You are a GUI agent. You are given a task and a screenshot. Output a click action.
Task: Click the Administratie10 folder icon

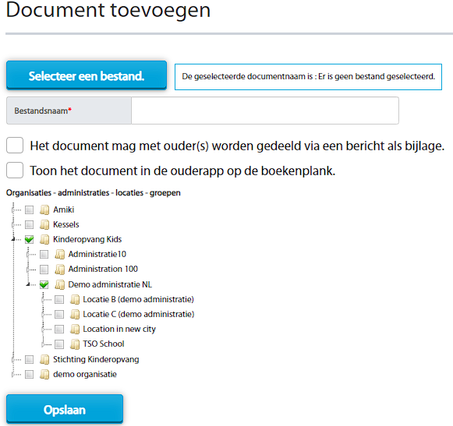coord(59,254)
